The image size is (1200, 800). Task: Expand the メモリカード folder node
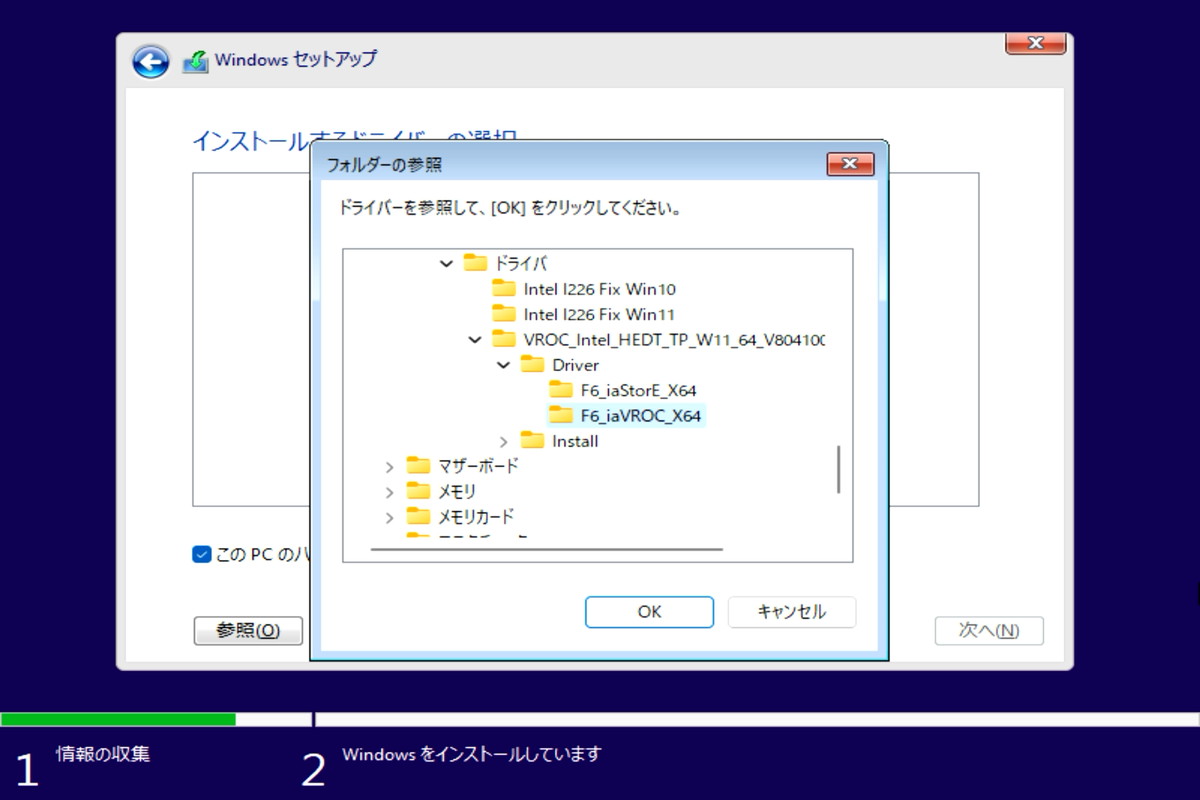[x=390, y=517]
